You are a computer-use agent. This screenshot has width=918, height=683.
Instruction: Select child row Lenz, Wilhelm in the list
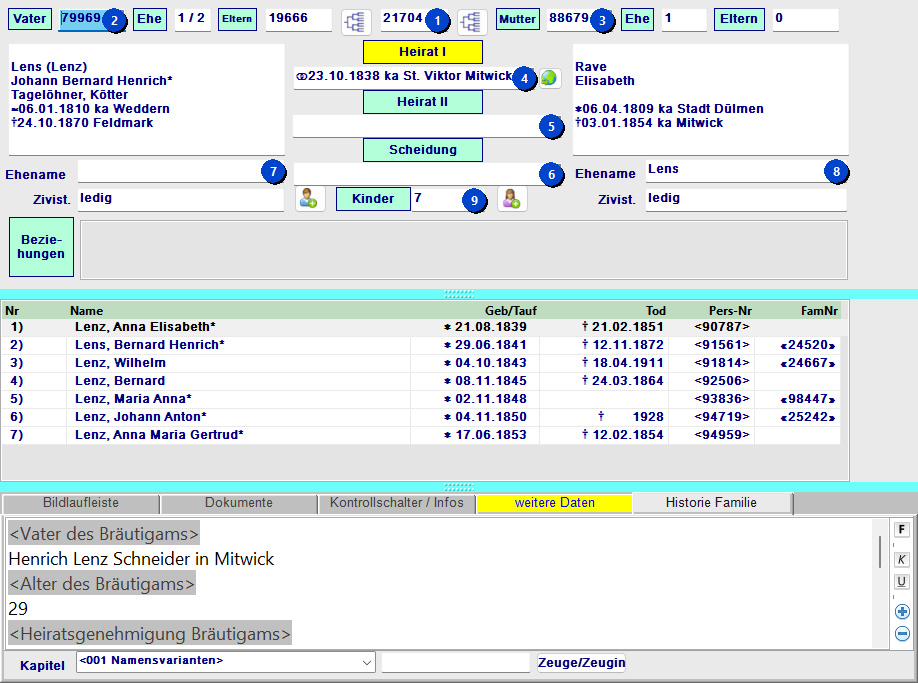[x=120, y=363]
